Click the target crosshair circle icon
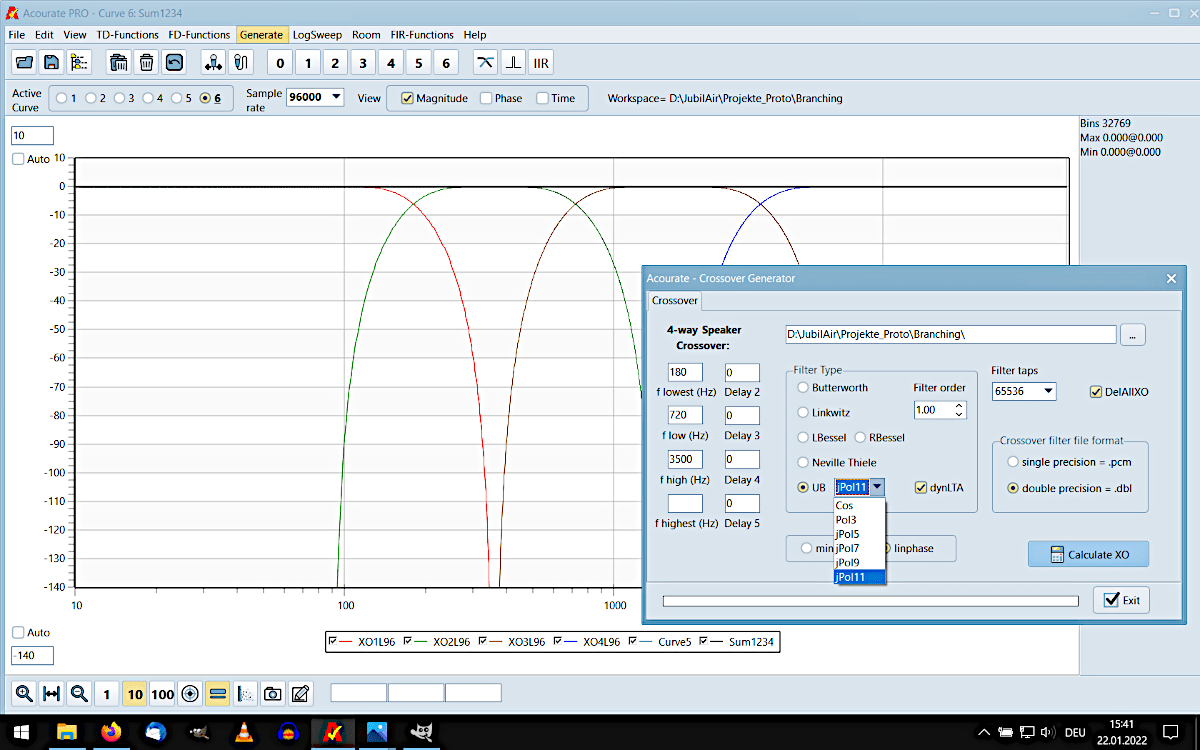The width and height of the screenshot is (1200, 750). pos(190,693)
